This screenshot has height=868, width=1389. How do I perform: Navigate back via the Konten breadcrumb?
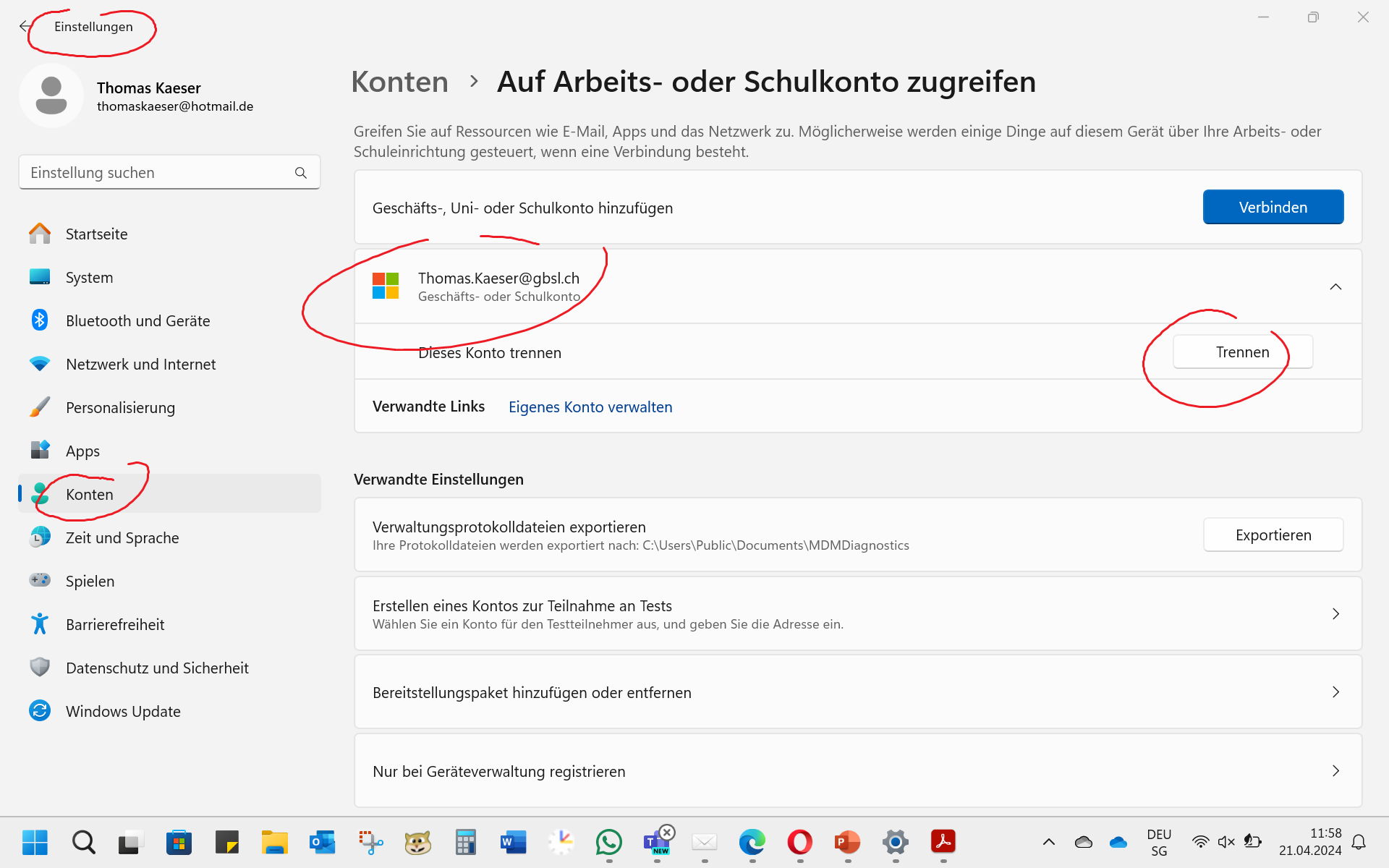click(x=399, y=82)
